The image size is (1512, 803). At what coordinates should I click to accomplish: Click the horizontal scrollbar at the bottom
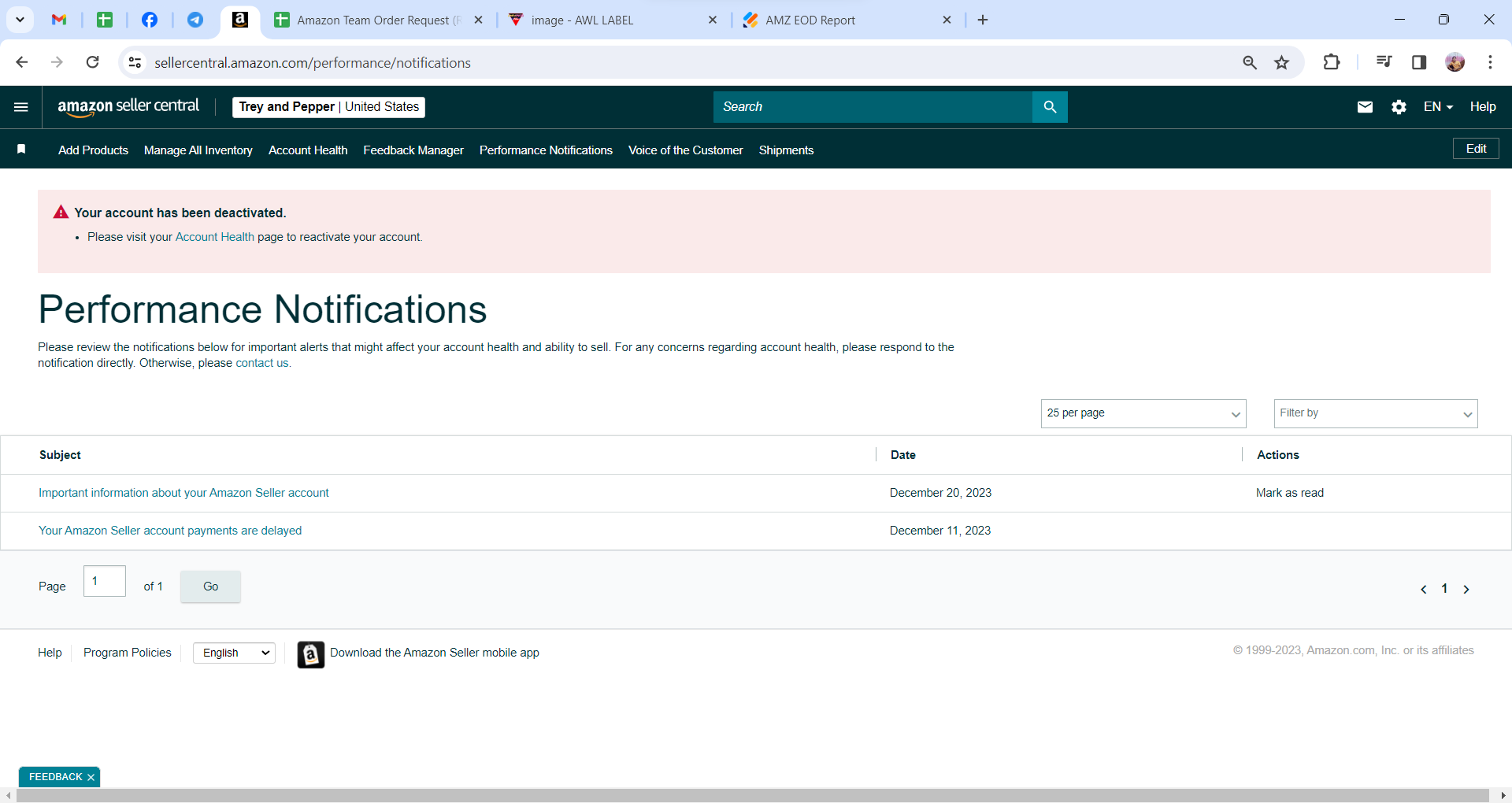click(x=752, y=796)
